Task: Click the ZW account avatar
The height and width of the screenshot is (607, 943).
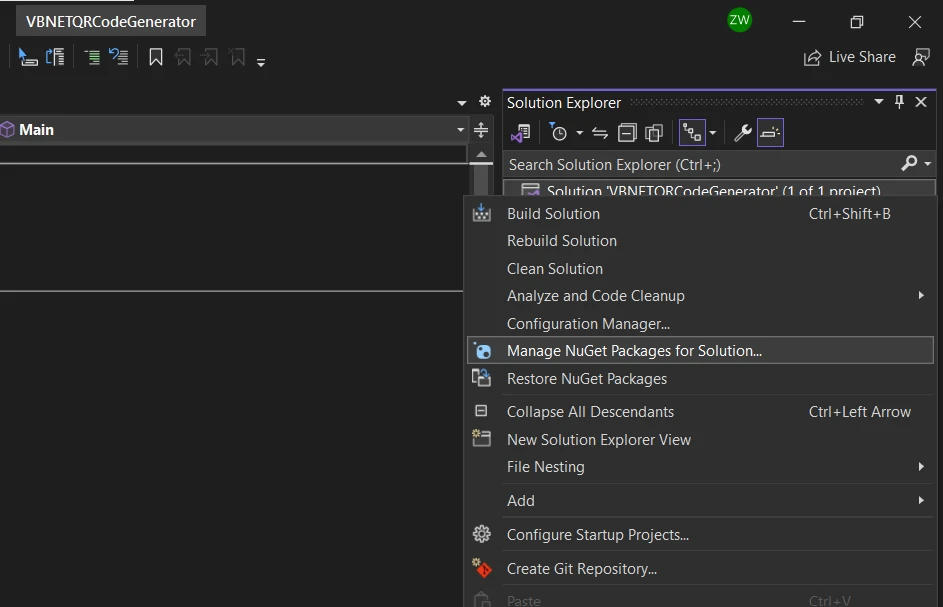Action: (x=739, y=20)
